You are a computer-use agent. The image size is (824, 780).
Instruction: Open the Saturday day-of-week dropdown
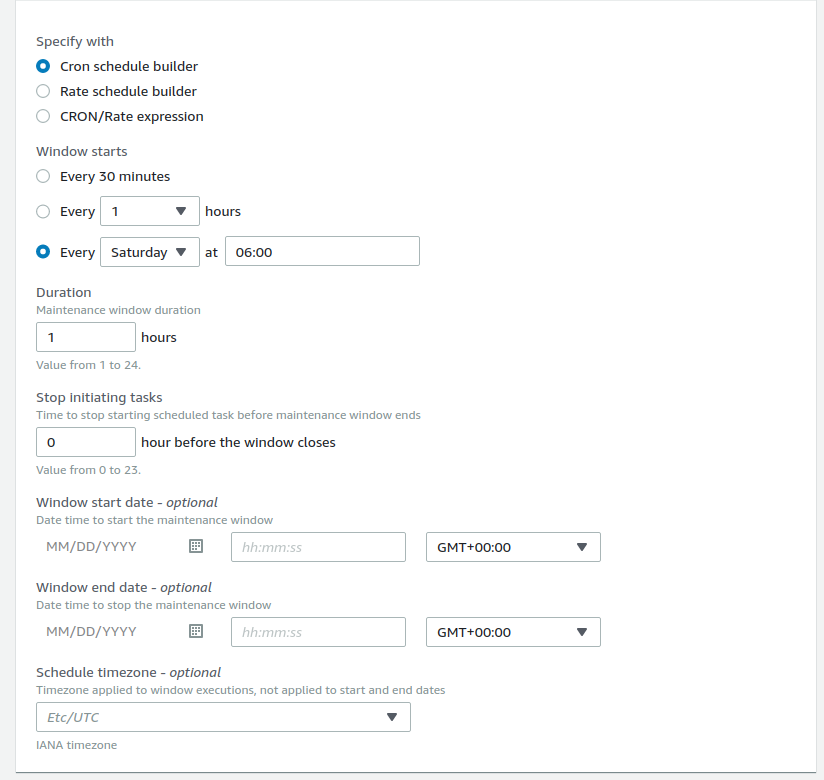150,252
